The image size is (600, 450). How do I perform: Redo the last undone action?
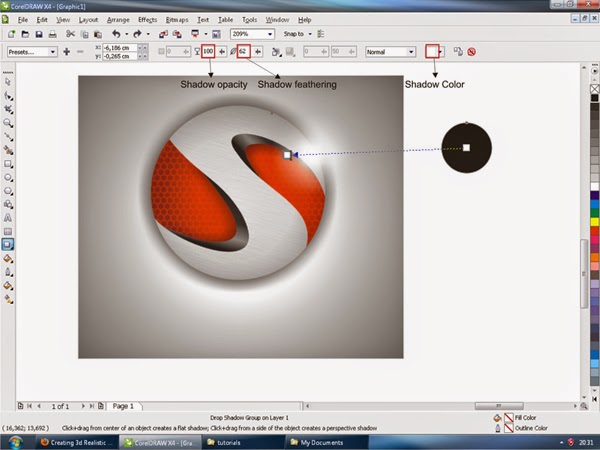[x=137, y=34]
